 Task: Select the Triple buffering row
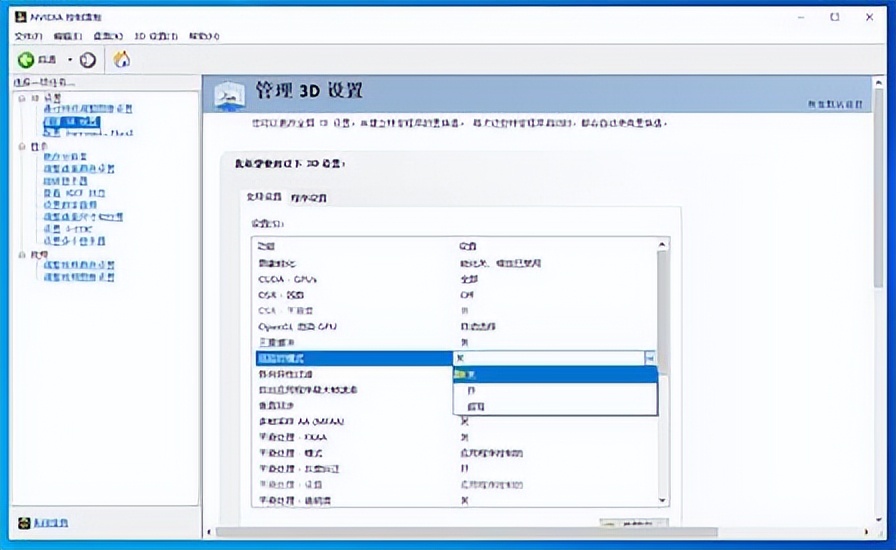[454, 342]
